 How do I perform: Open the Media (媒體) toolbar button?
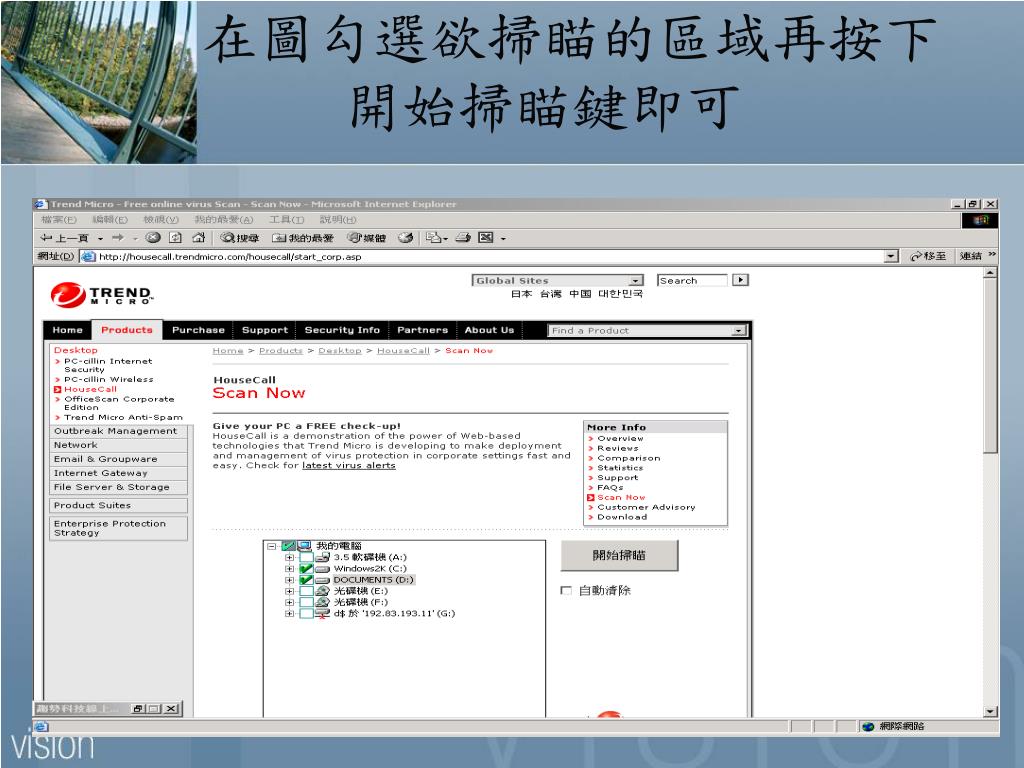pyautogui.click(x=366, y=238)
